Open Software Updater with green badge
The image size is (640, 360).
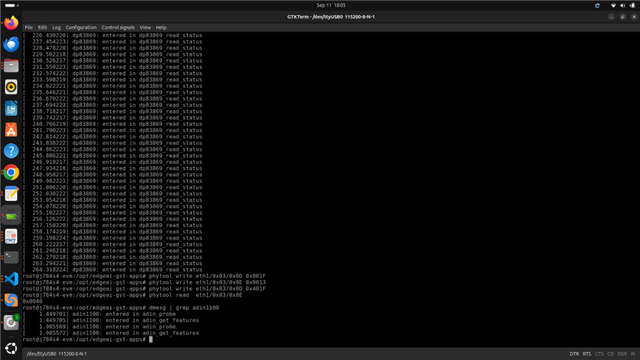11,322
